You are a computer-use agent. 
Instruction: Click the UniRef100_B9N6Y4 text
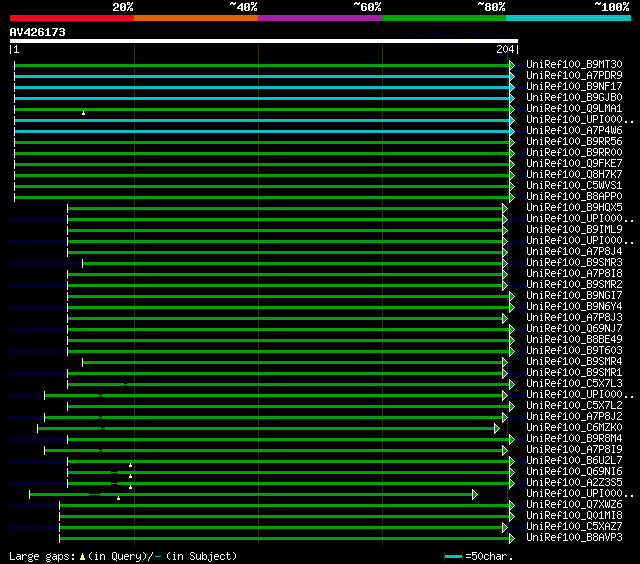(574, 306)
